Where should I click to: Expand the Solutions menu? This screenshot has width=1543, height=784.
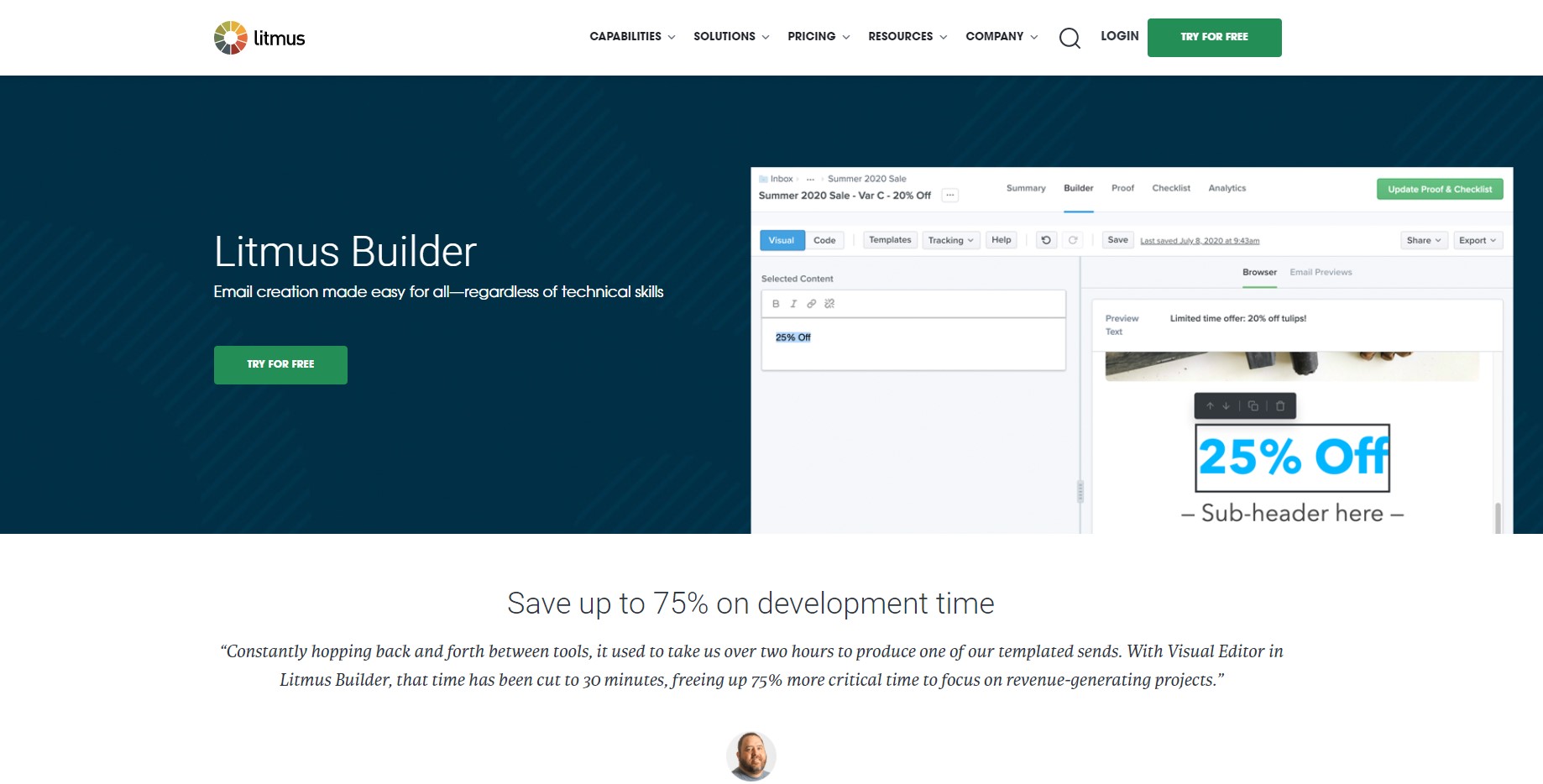(731, 37)
